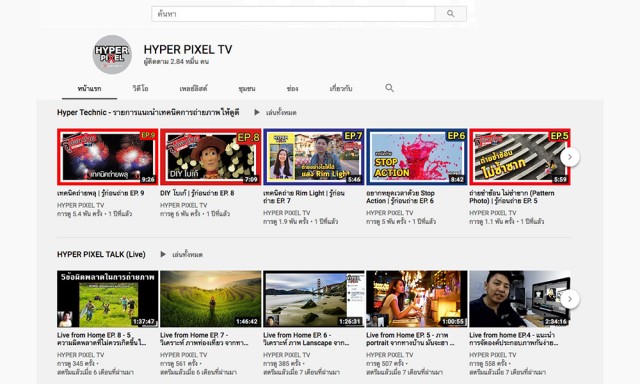The image size is (640, 384).
Task: Click the 1:46:42 duration badge
Action: click(x=247, y=321)
